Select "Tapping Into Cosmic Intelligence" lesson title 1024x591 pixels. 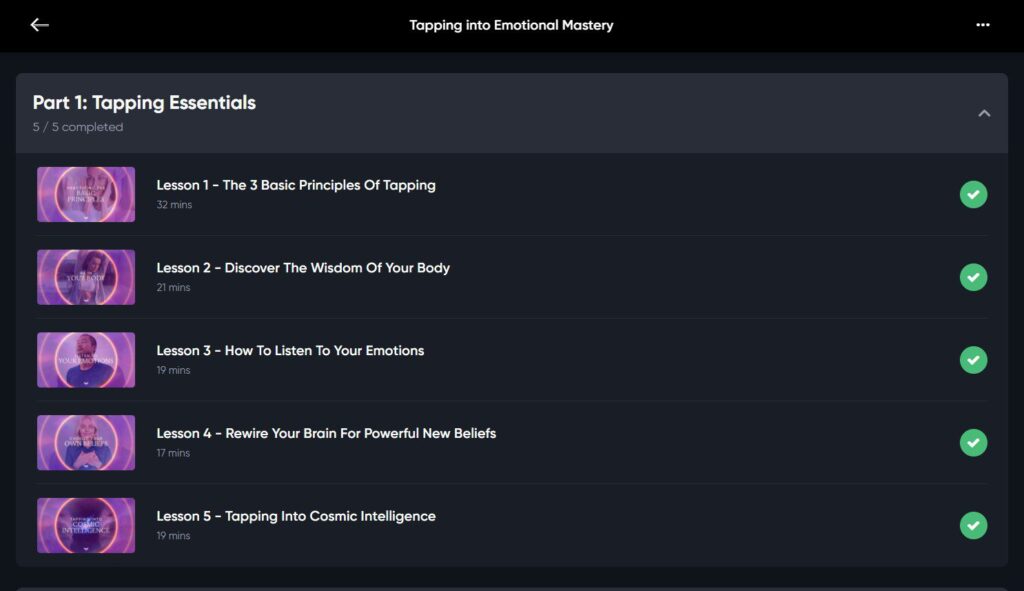click(296, 517)
